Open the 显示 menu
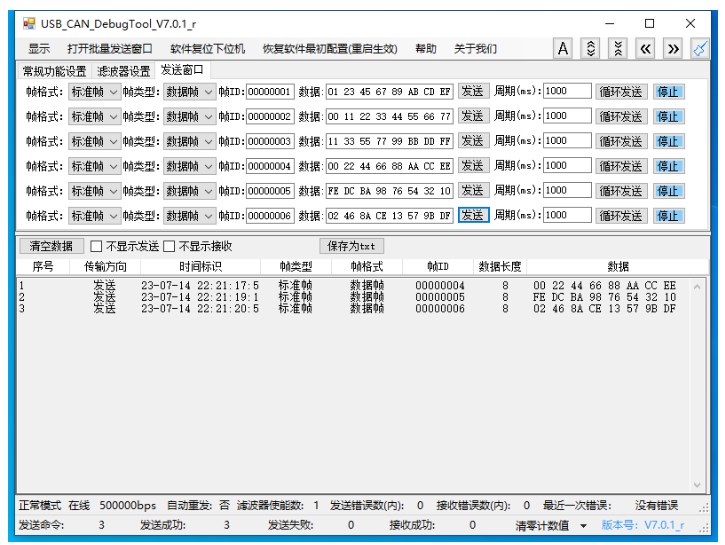725x545 pixels. (x=39, y=49)
